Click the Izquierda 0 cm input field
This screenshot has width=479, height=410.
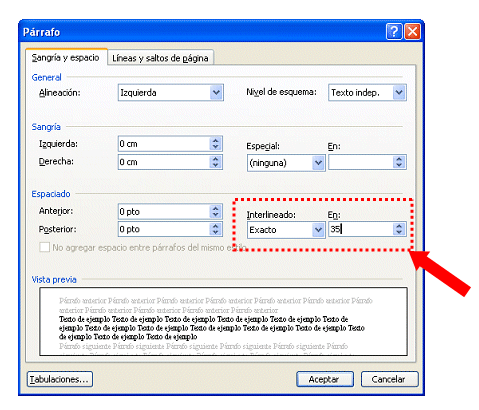click(x=164, y=144)
